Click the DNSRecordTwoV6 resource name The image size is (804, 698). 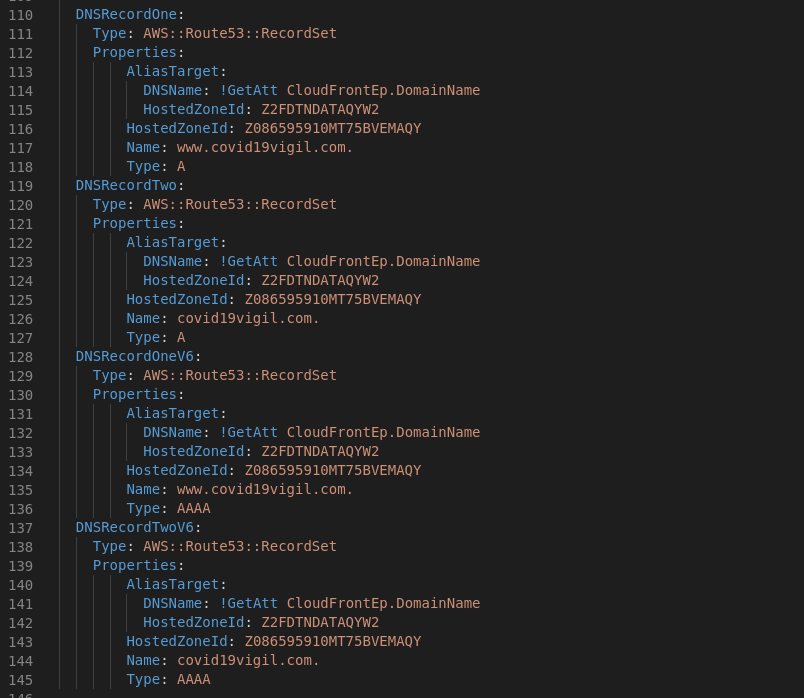click(x=135, y=527)
